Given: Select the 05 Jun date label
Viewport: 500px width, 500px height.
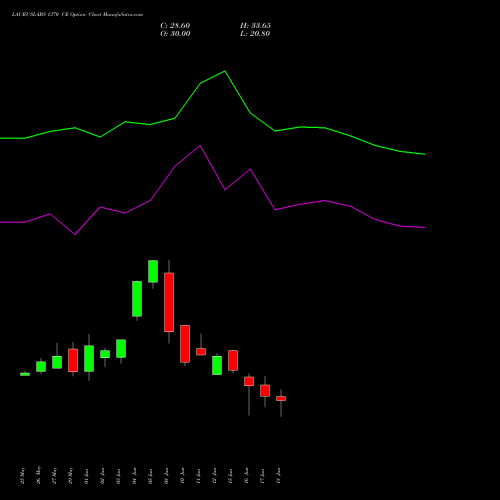Looking at the screenshot, I should 150,476.
